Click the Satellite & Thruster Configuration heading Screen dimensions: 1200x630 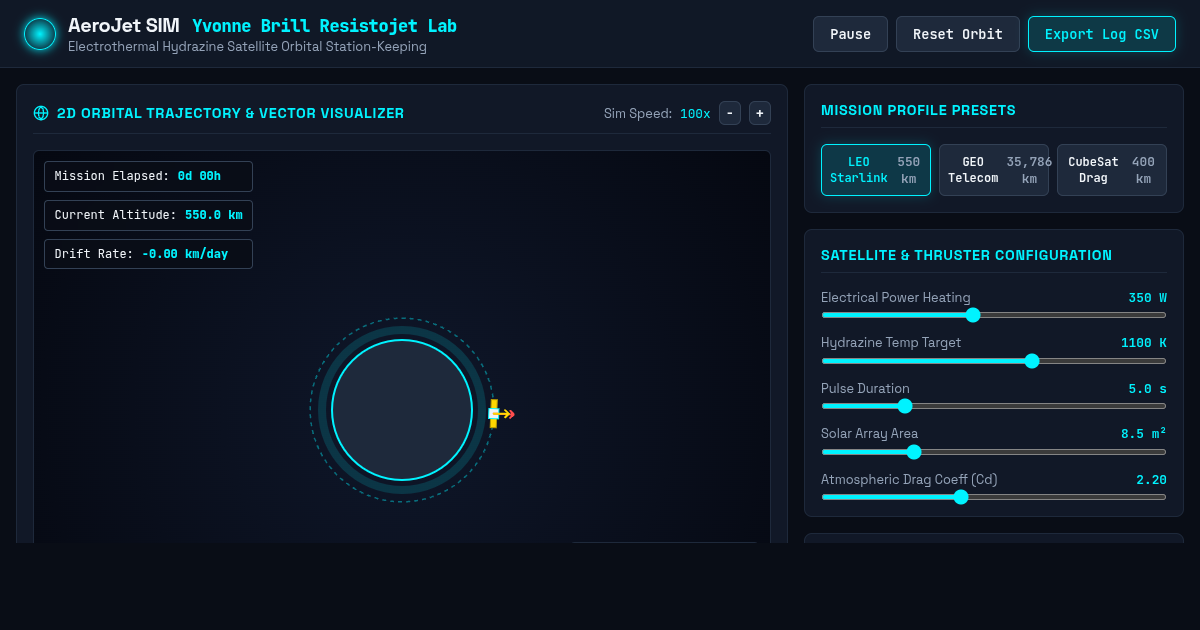[966, 255]
